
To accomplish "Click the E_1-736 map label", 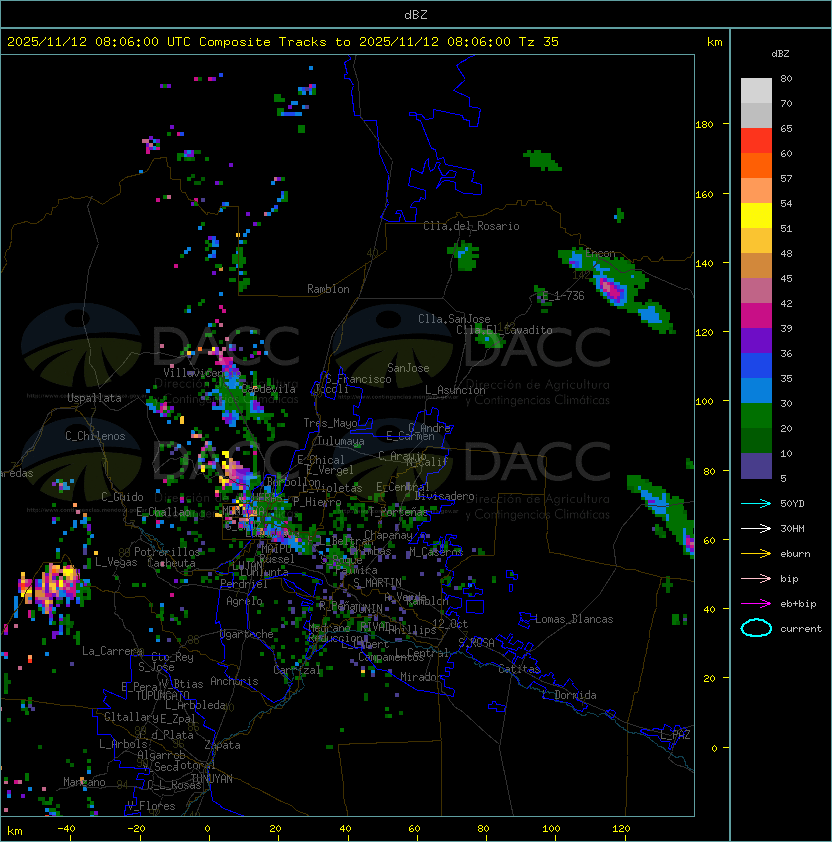I will click(x=563, y=296).
